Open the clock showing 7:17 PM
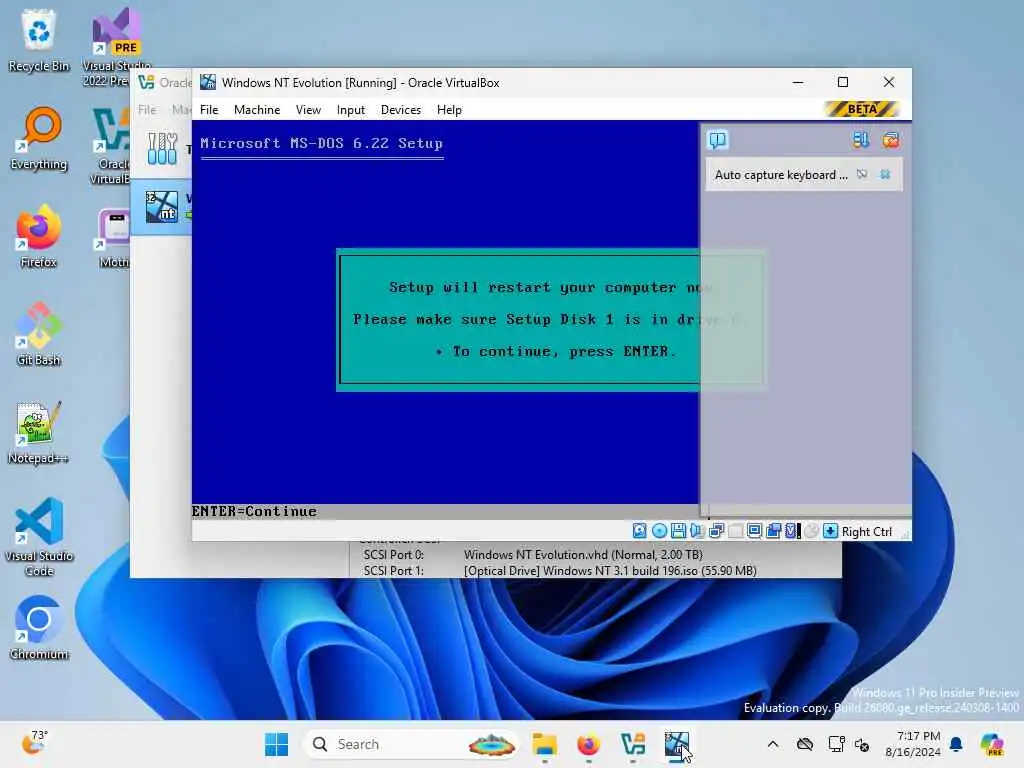Screen dimensions: 1024x768 (913, 744)
